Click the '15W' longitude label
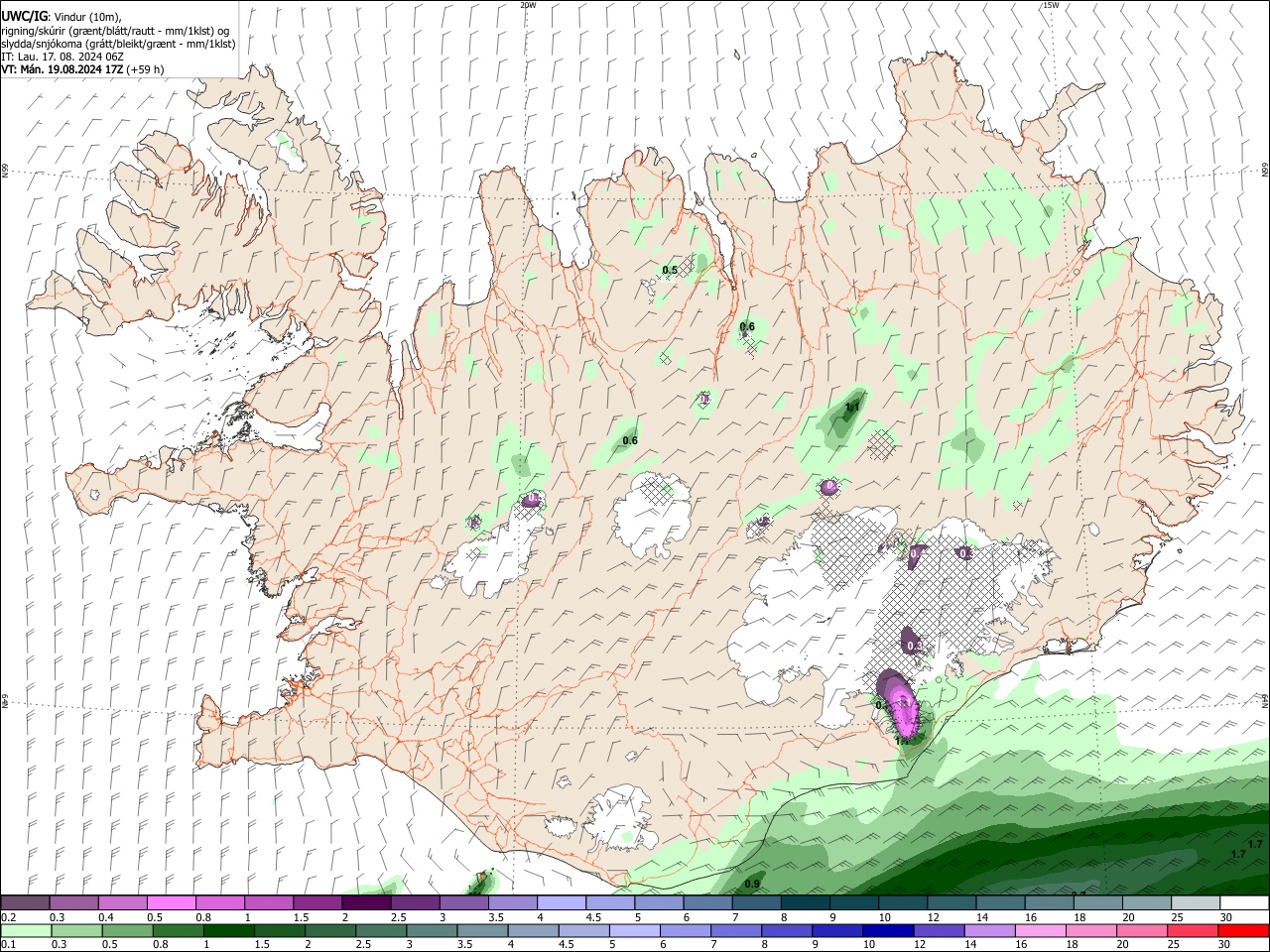Viewport: 1270px width, 952px height. 1051,5
